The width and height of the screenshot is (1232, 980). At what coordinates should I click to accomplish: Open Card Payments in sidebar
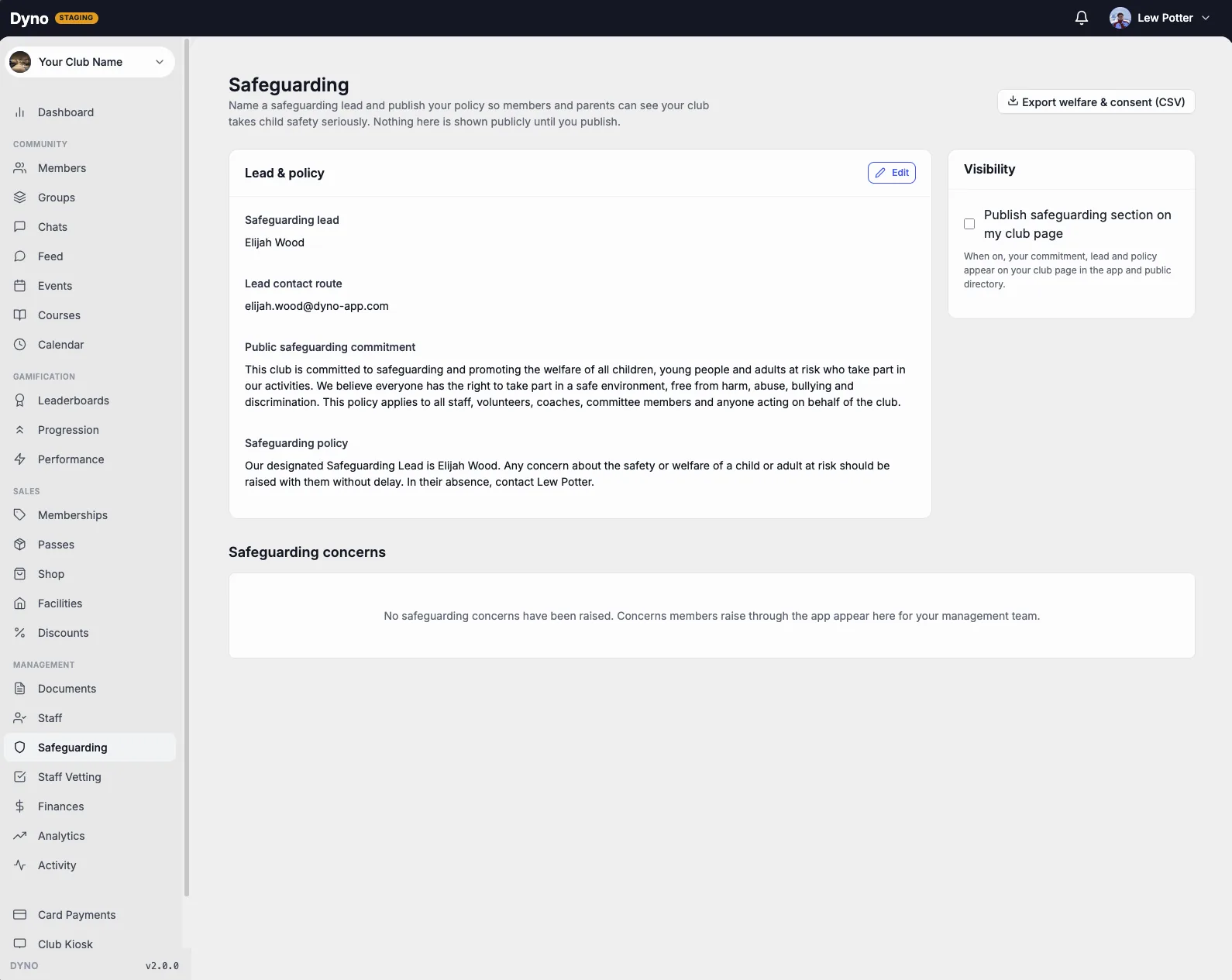point(90,915)
